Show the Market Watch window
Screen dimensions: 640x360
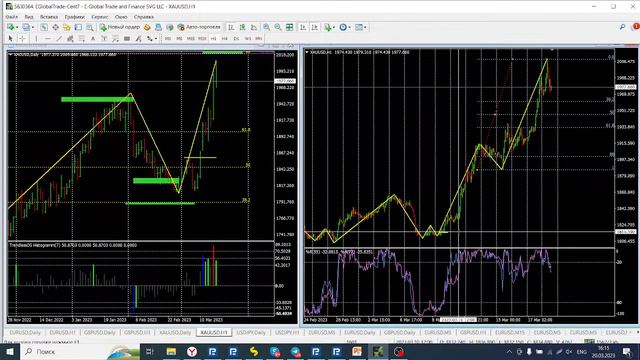44,27
